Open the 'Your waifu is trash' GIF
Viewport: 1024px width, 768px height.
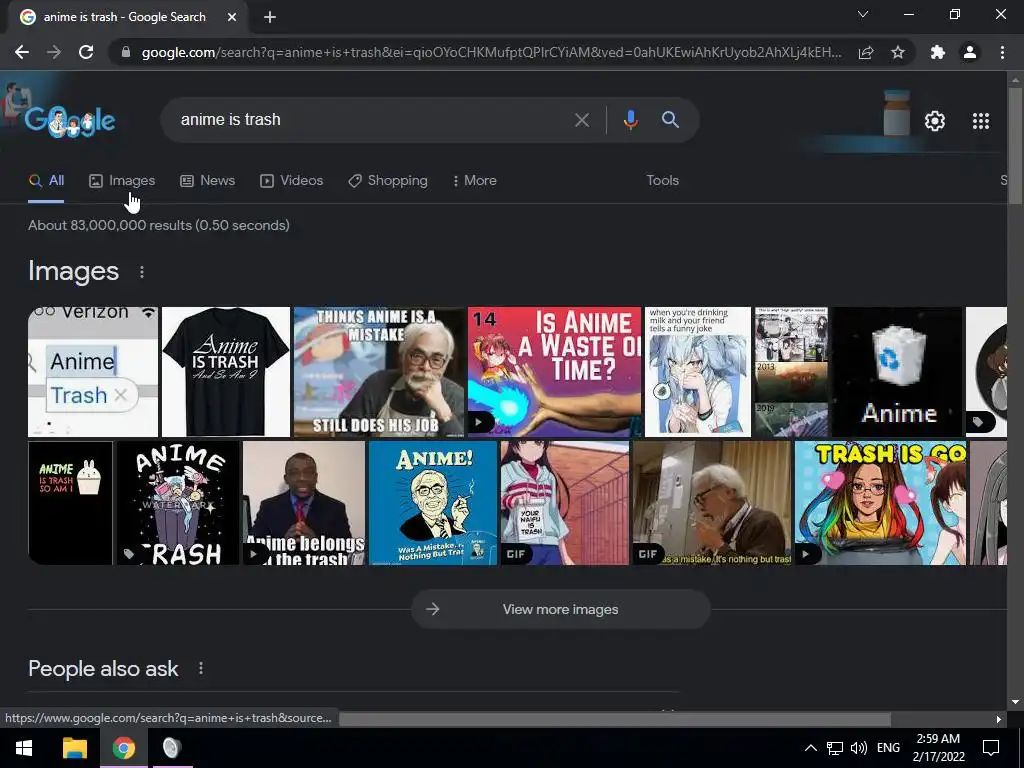(565, 503)
